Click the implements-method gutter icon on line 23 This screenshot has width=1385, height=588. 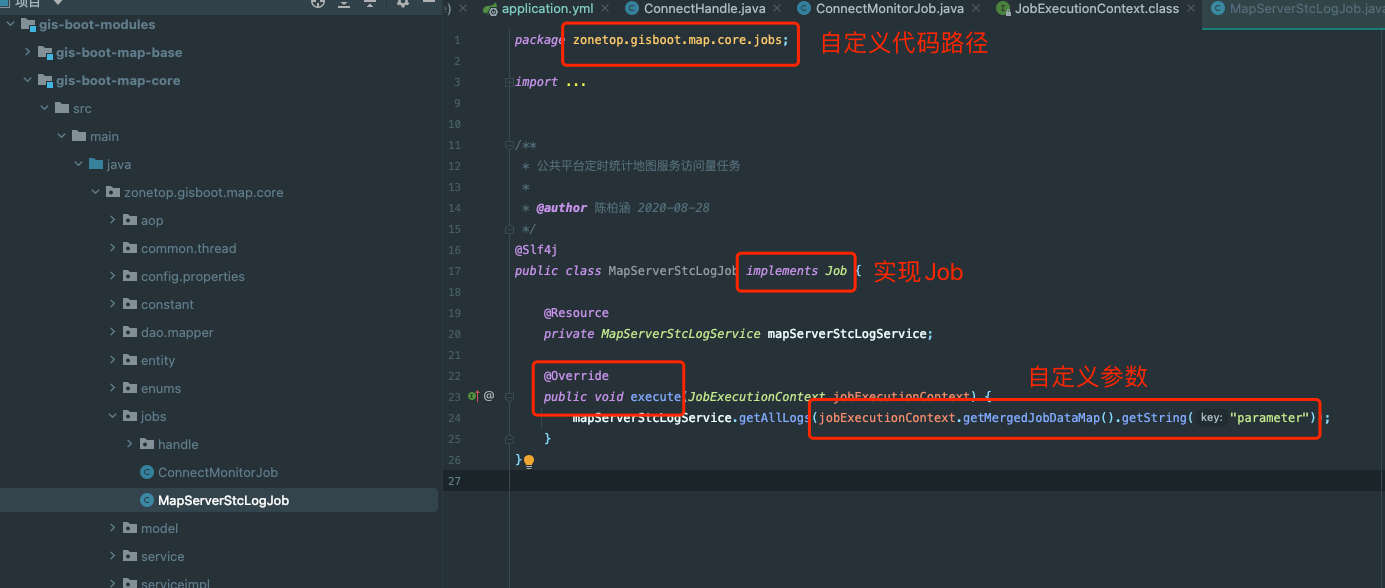coord(473,396)
